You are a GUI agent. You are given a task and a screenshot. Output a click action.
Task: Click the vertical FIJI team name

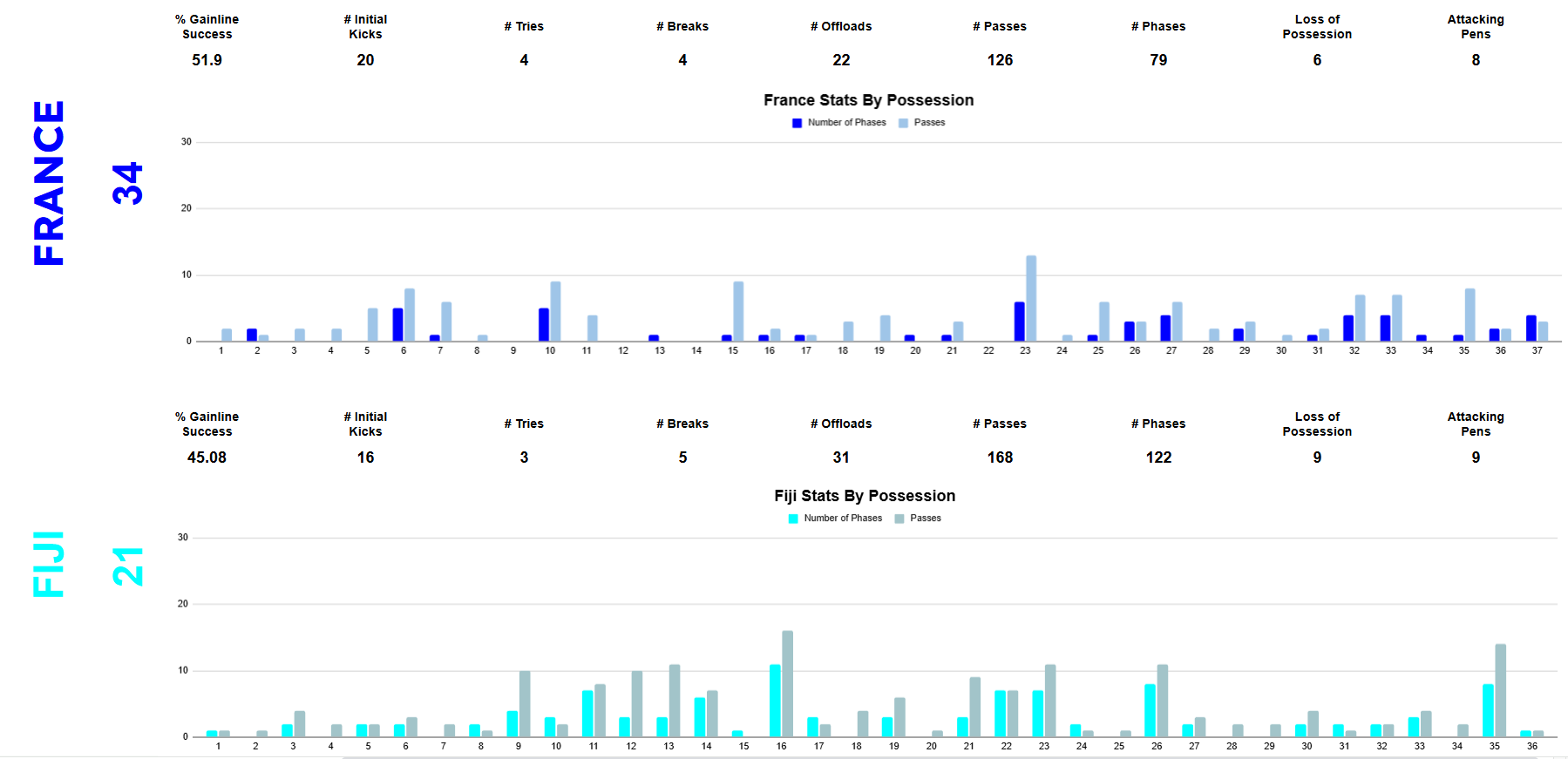(x=50, y=564)
